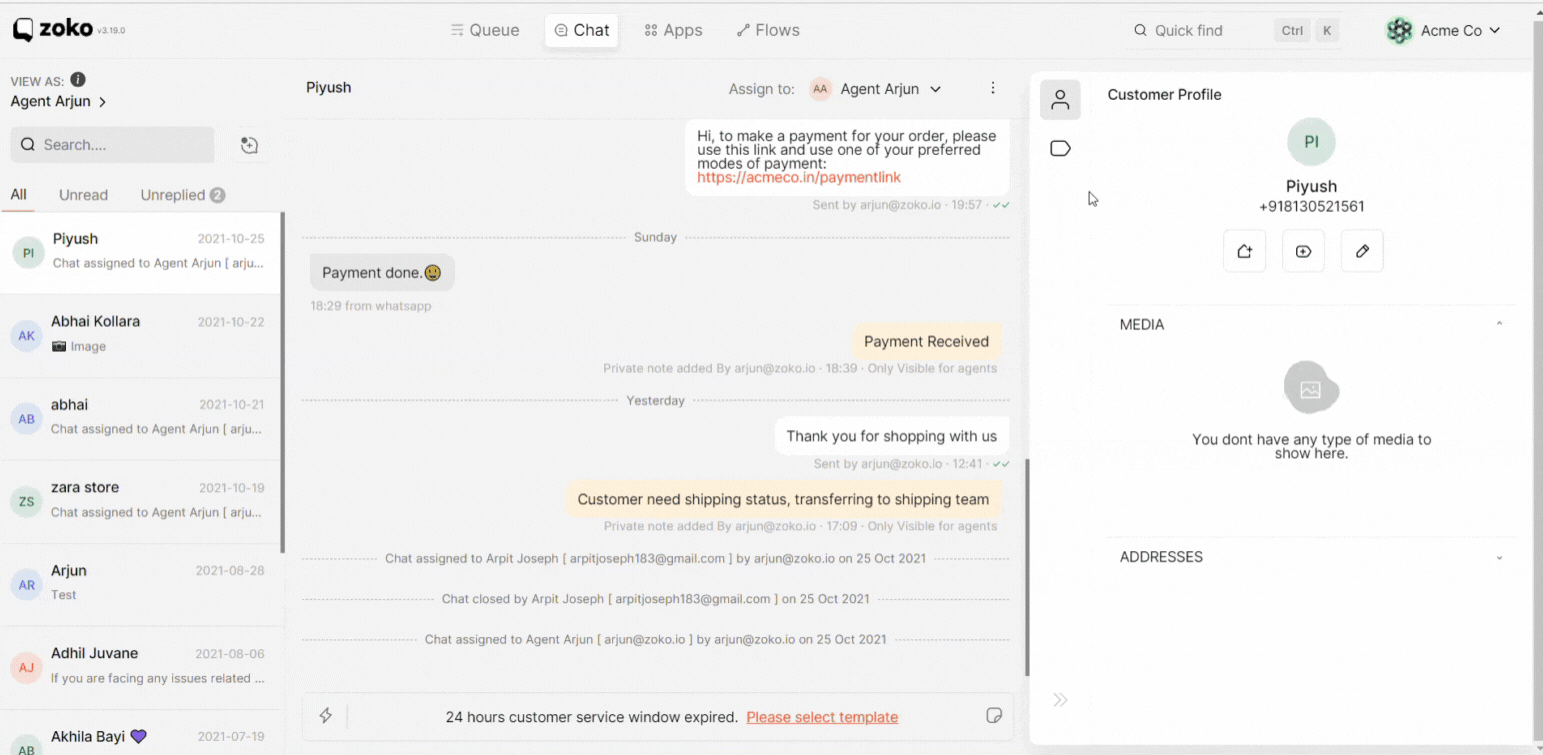Select the Unreplied filter tab
1543x755 pixels.
[182, 195]
